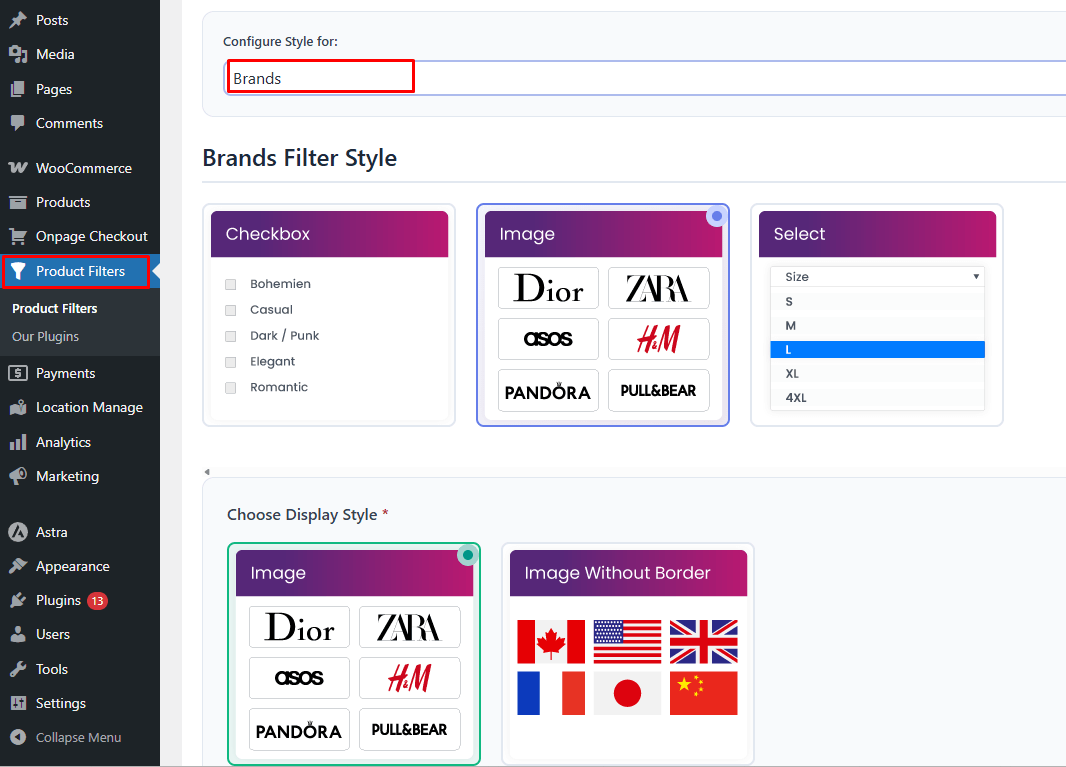Click the Collapse Menu arrow icon

[x=18, y=737]
